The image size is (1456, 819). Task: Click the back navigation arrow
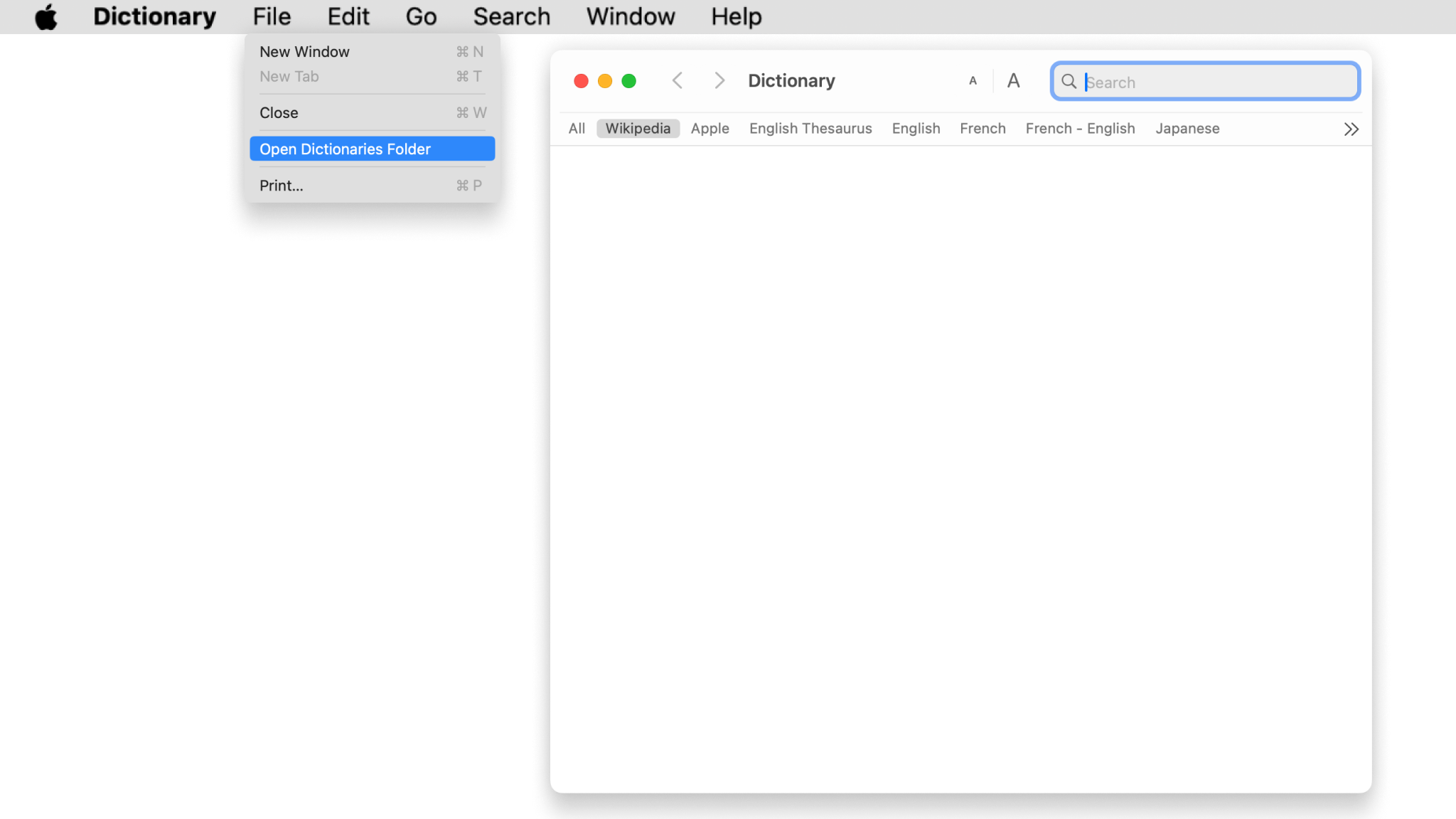678,80
